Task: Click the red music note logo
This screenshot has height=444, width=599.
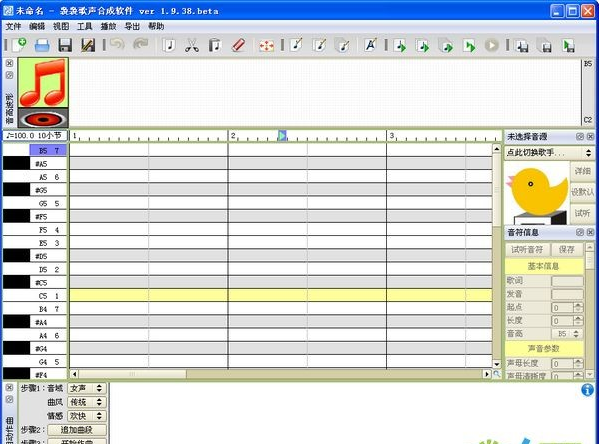Action: coord(43,83)
